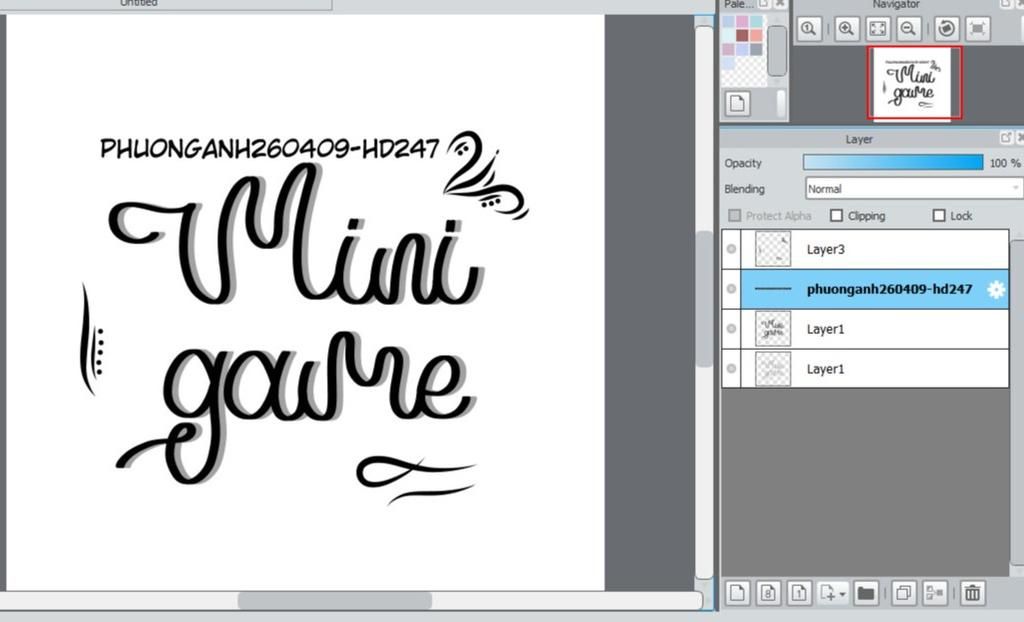Pick the pink orchid palette swatch
1024x622 pixels.
(x=743, y=22)
